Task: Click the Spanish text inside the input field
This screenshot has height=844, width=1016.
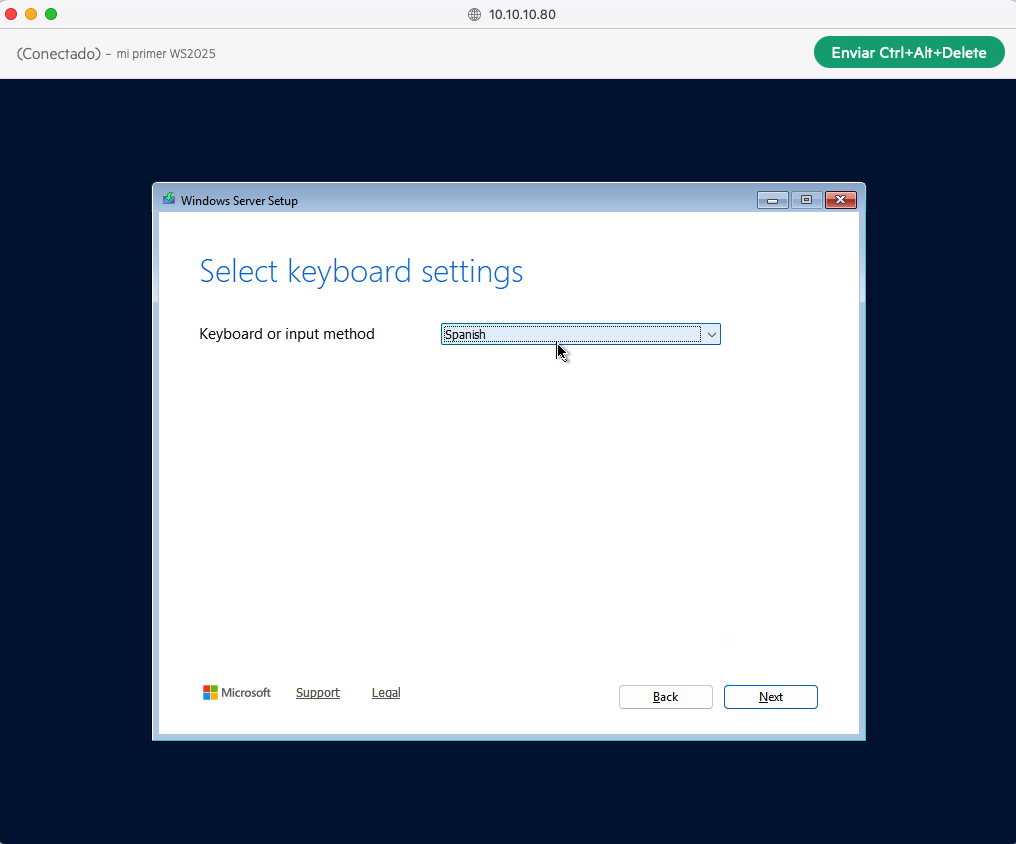Action: (x=465, y=333)
